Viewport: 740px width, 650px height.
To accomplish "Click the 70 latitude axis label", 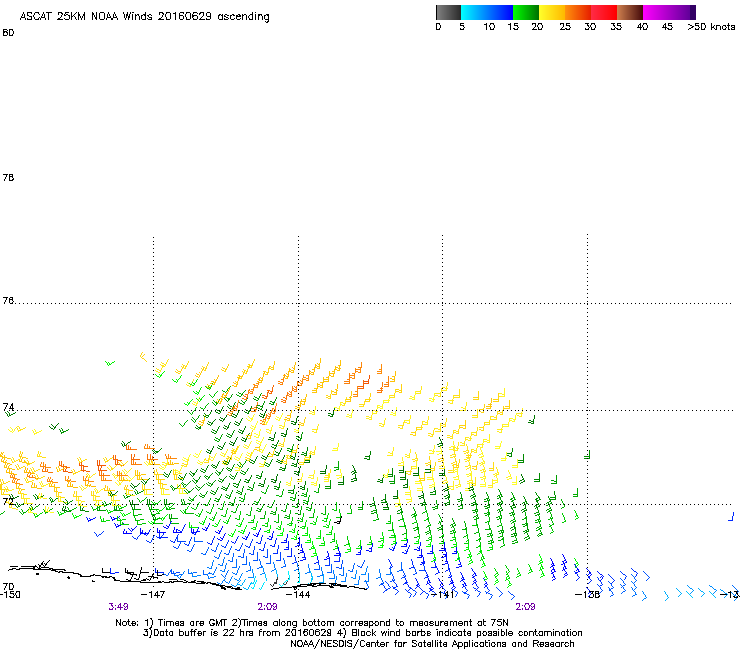I will pos(8,587).
